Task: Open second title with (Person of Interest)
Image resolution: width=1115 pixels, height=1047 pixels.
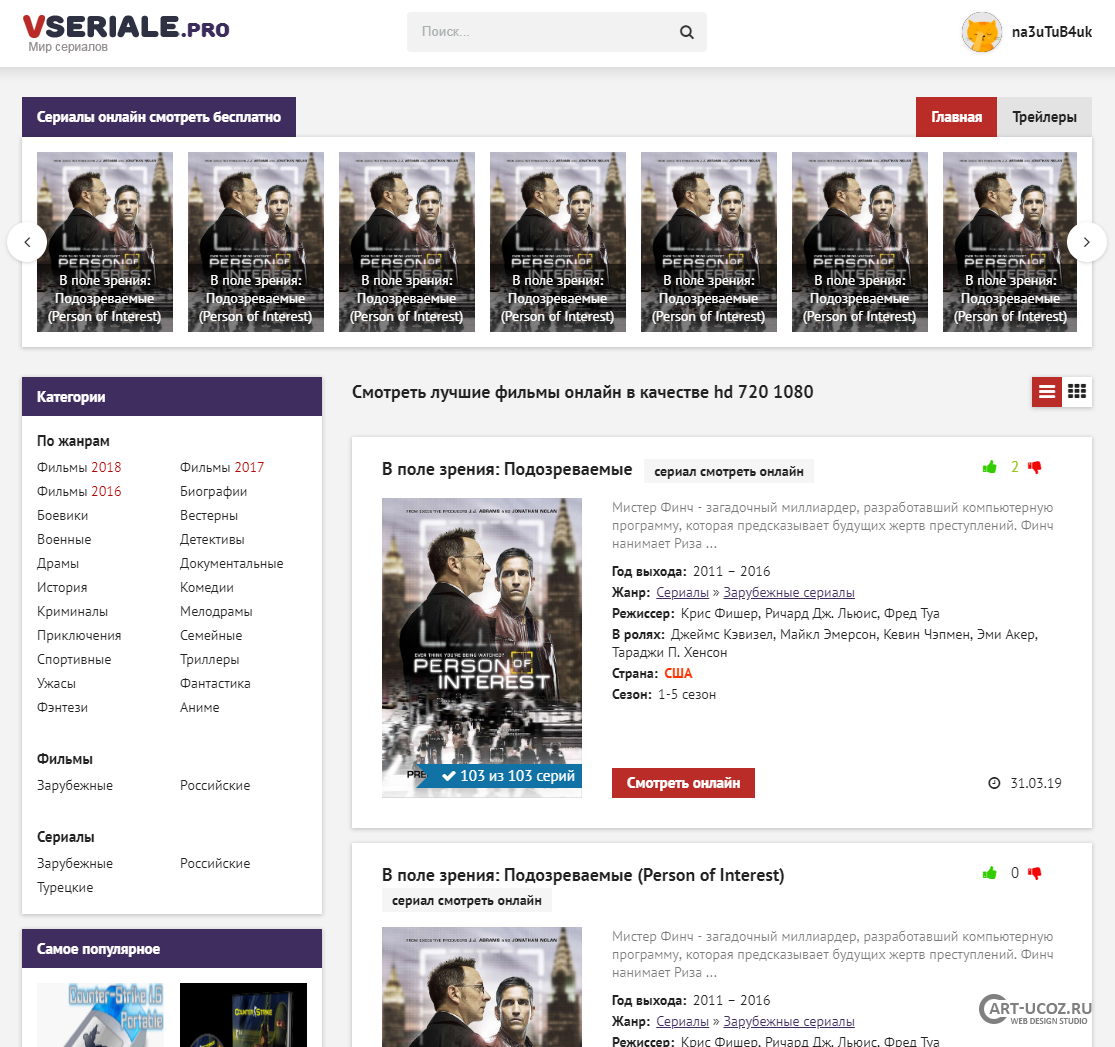Action: (582, 875)
